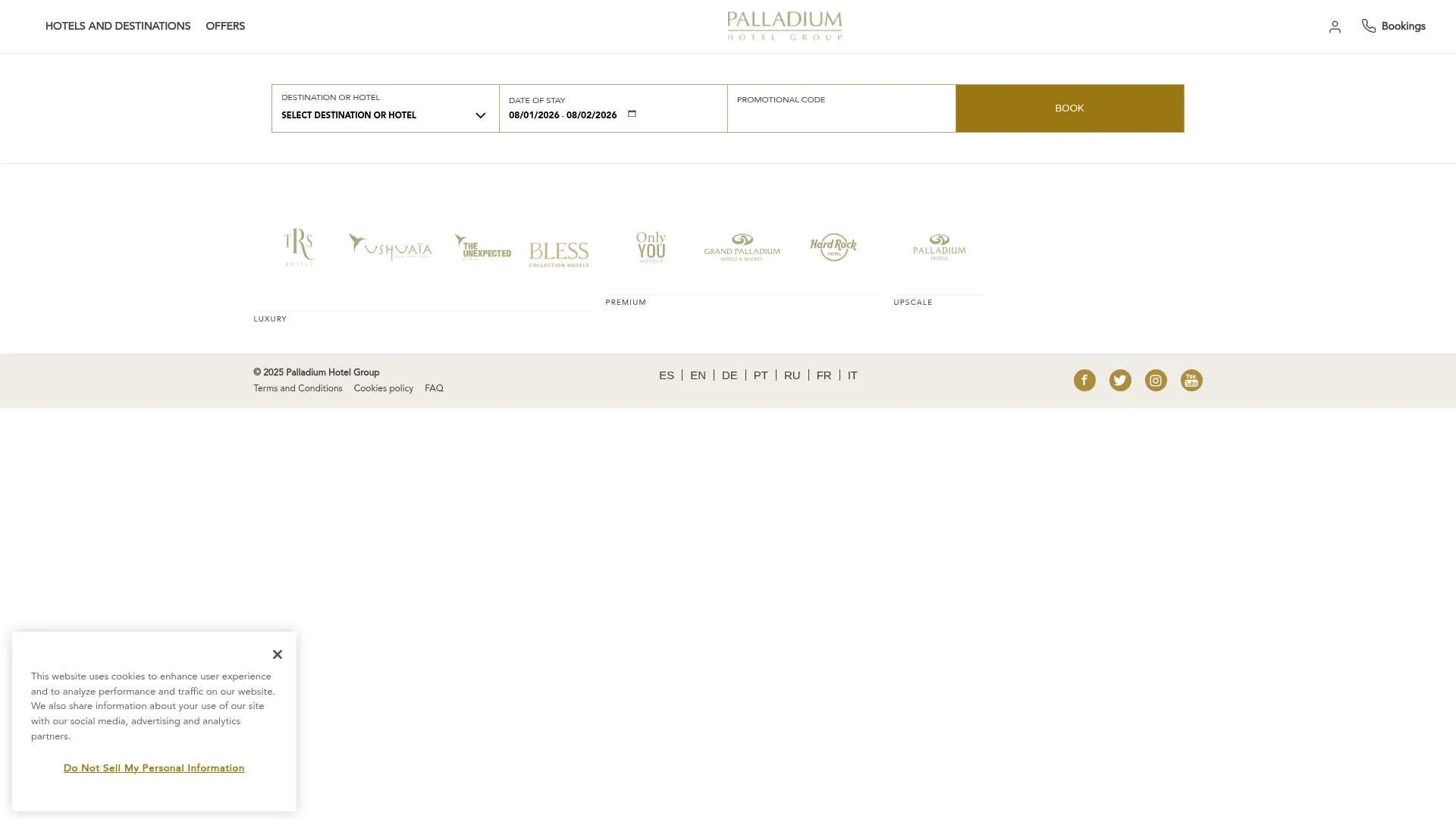This screenshot has height=819, width=1456.
Task: Open the Only You Hotels logo
Action: [x=651, y=247]
